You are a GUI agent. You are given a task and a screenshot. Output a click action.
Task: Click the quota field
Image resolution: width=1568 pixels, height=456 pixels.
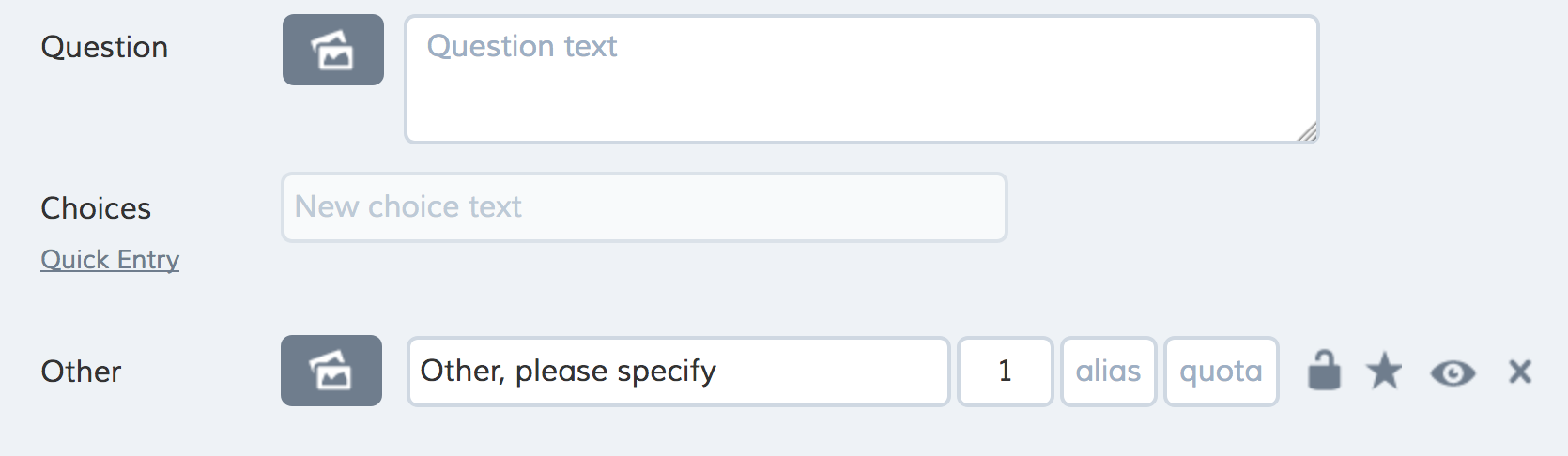1222,372
